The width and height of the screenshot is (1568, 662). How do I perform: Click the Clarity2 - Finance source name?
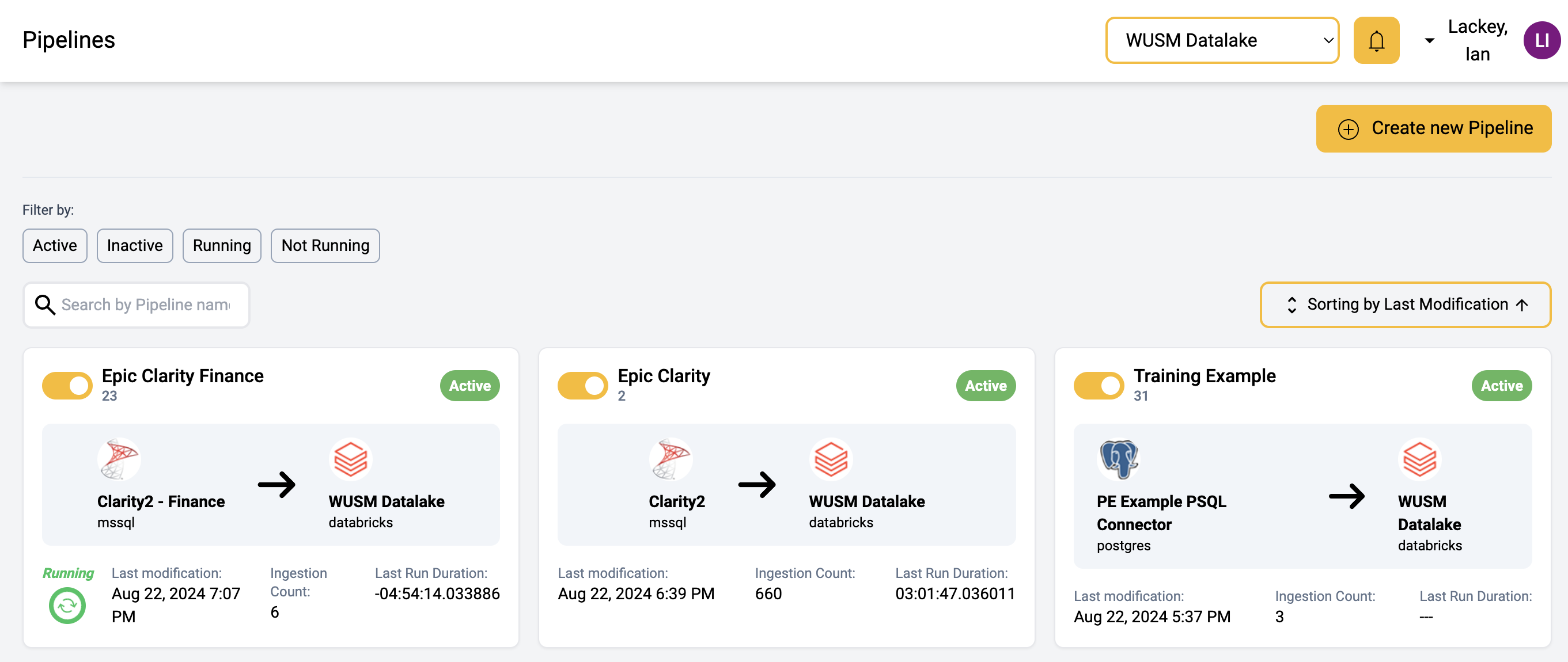(x=161, y=502)
